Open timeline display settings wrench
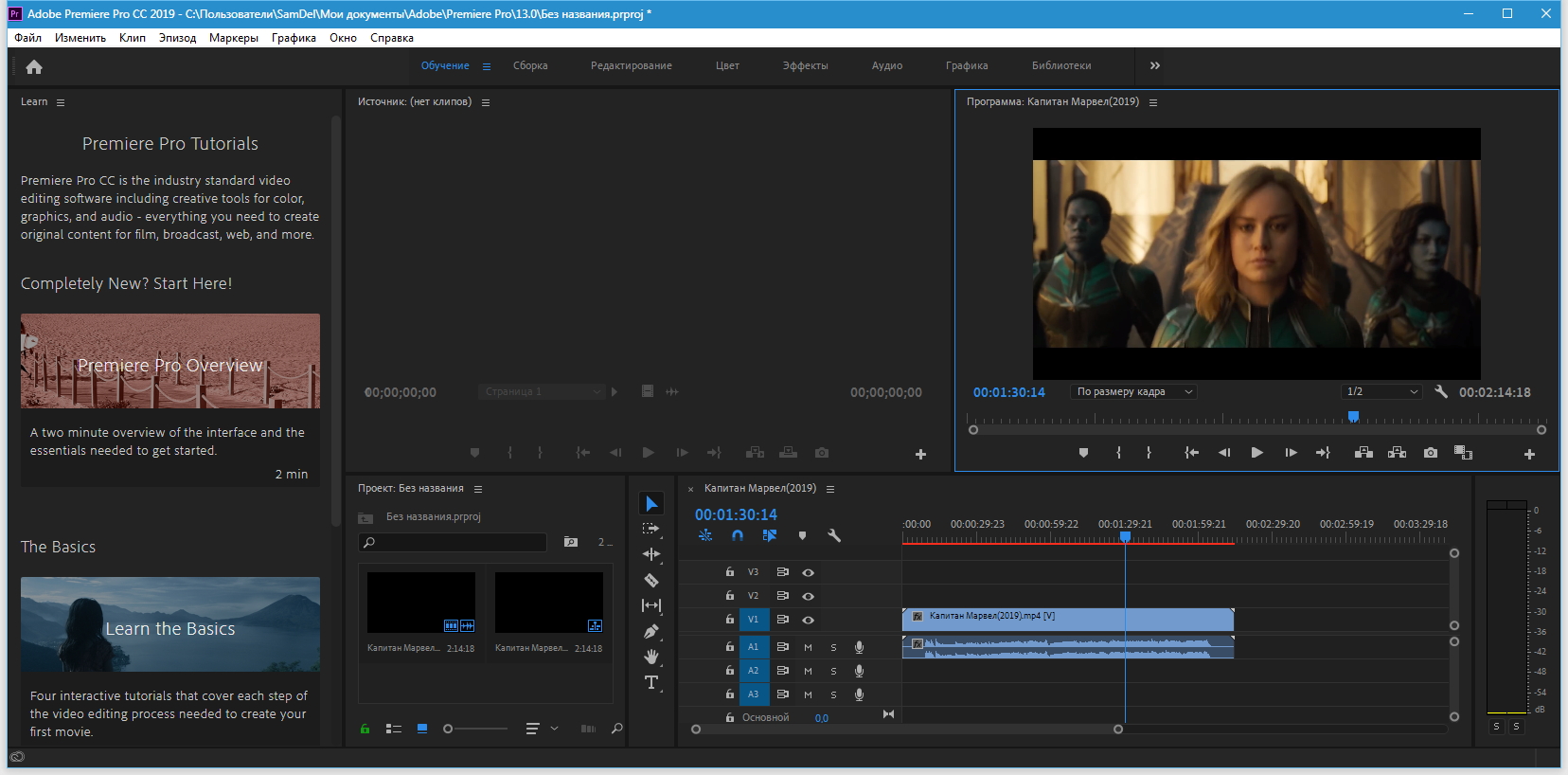1568x775 pixels. coord(834,535)
